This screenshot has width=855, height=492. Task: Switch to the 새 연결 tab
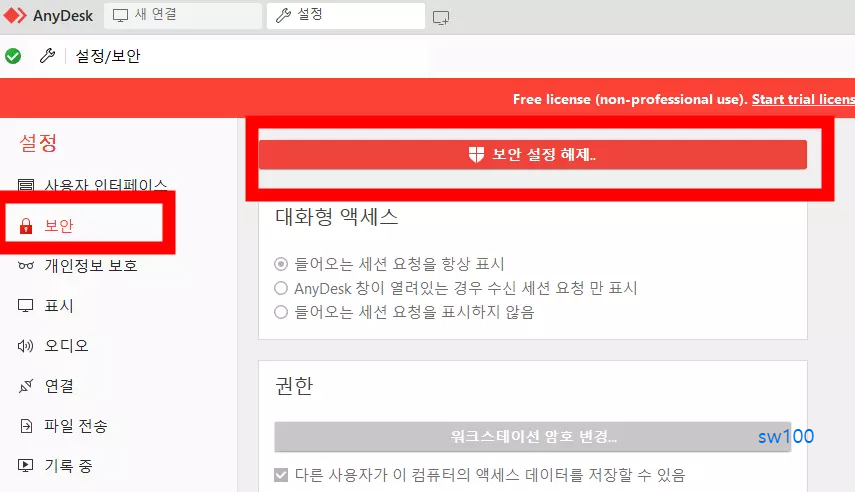(183, 15)
